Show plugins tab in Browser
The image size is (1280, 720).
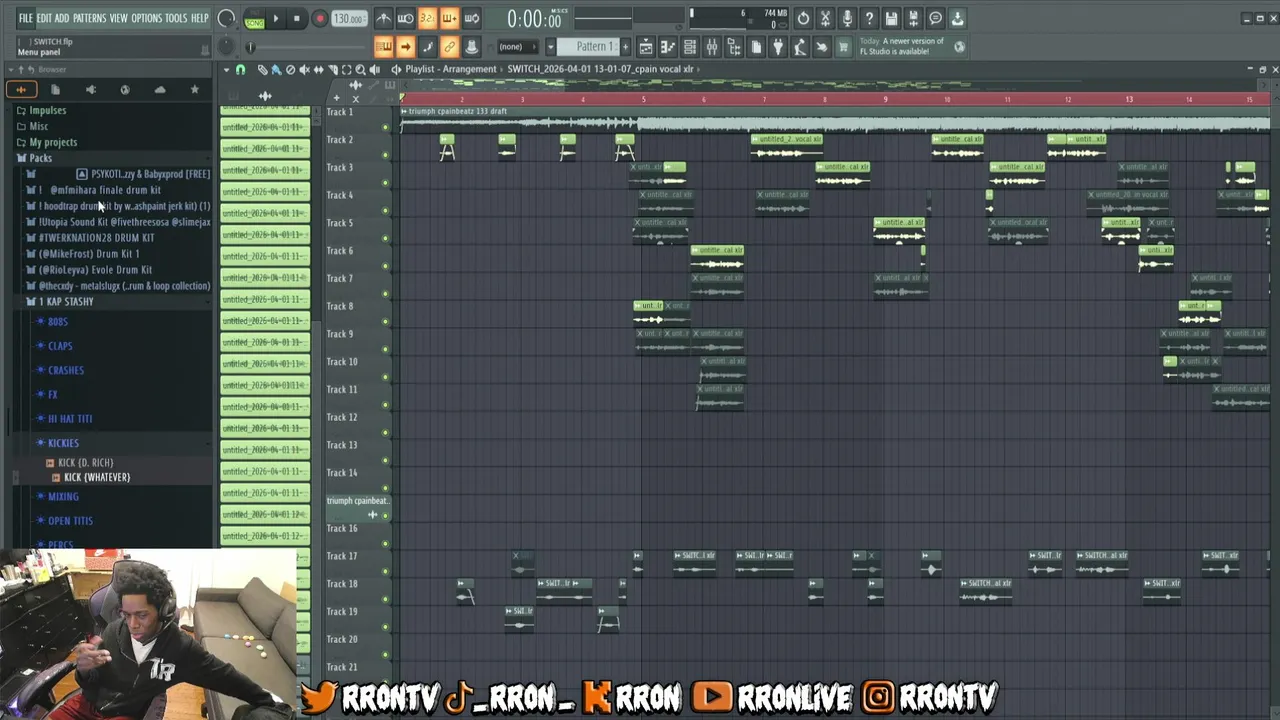point(90,89)
